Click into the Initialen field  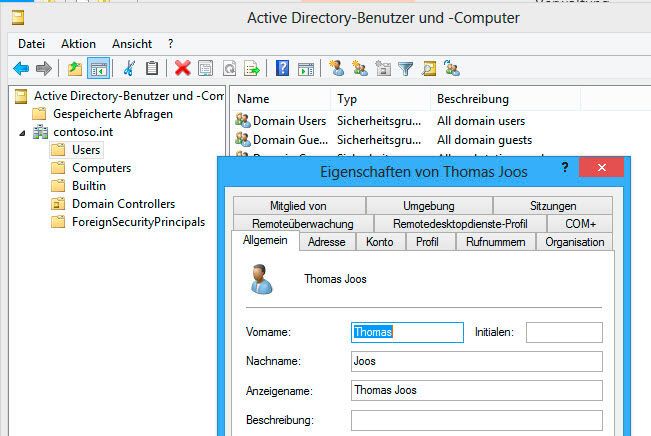[564, 332]
